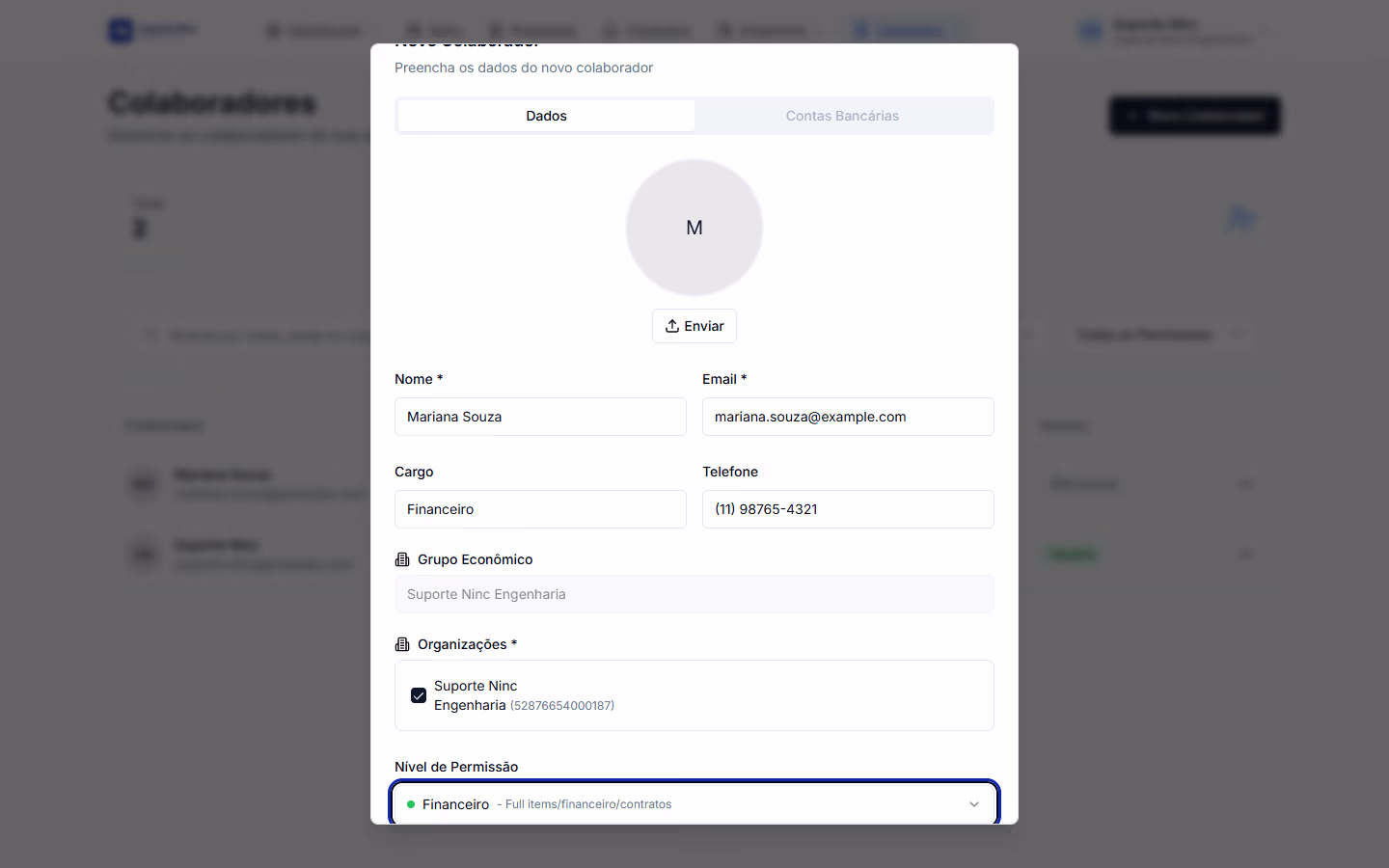Edit the Nome field with Mariana Souza
The image size is (1389, 868).
coord(540,417)
